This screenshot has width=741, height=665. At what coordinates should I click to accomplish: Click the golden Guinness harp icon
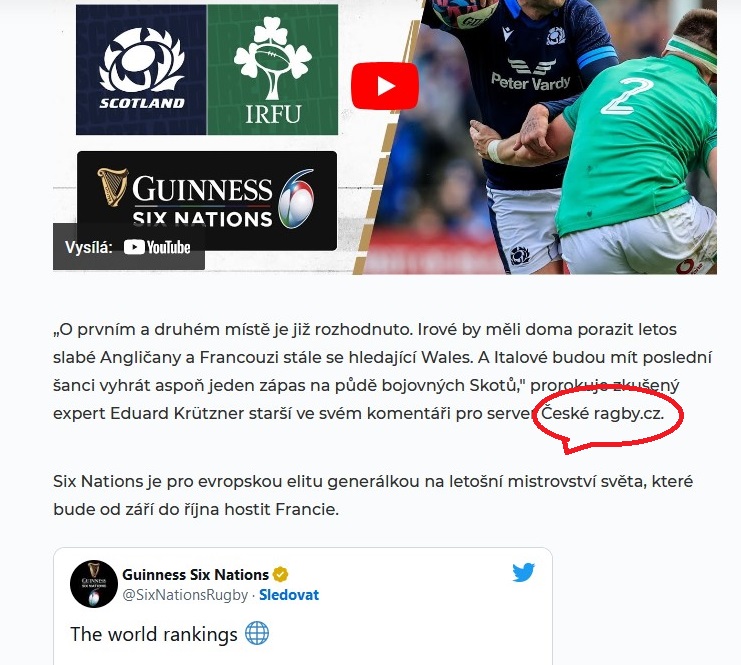click(112, 187)
